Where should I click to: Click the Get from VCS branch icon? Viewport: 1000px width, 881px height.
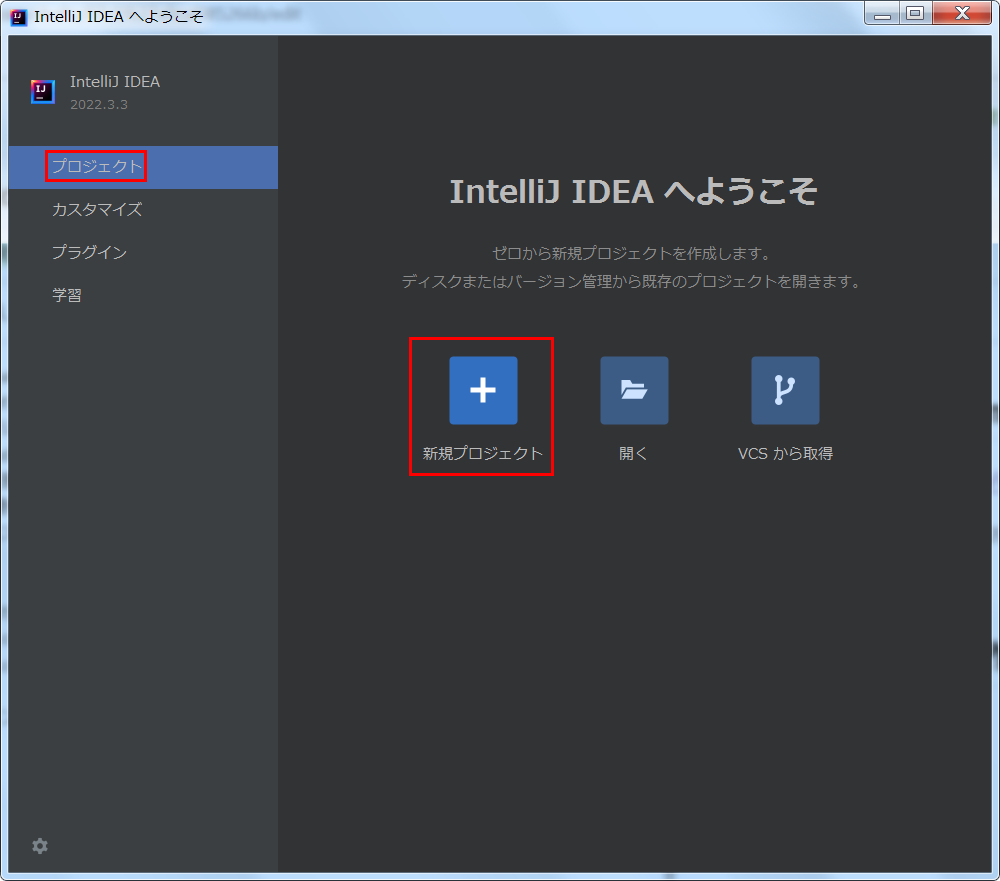[785, 390]
